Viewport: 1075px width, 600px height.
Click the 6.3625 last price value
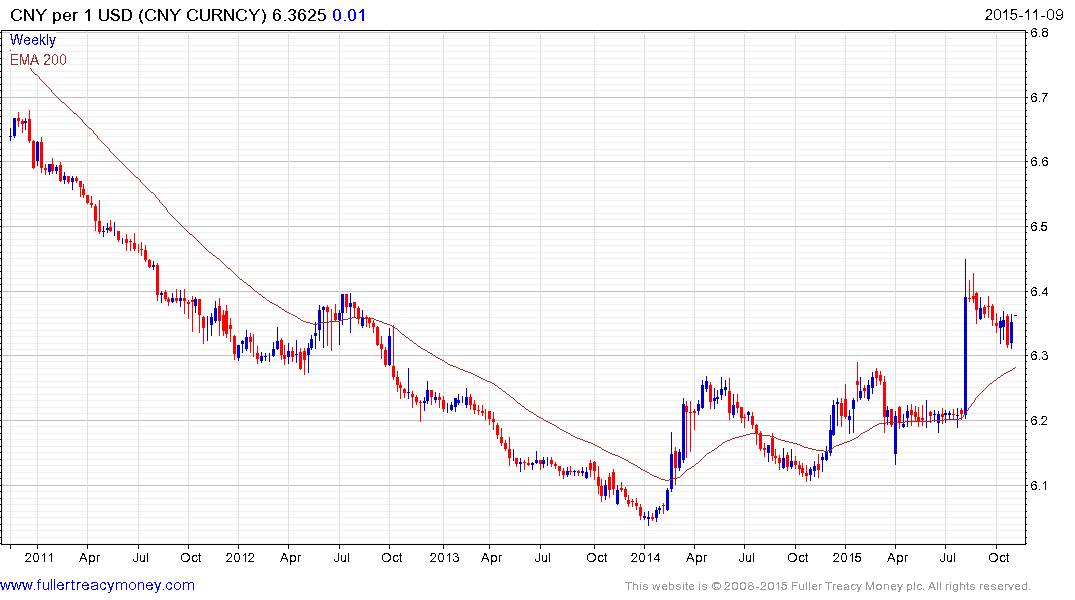pyautogui.click(x=299, y=13)
